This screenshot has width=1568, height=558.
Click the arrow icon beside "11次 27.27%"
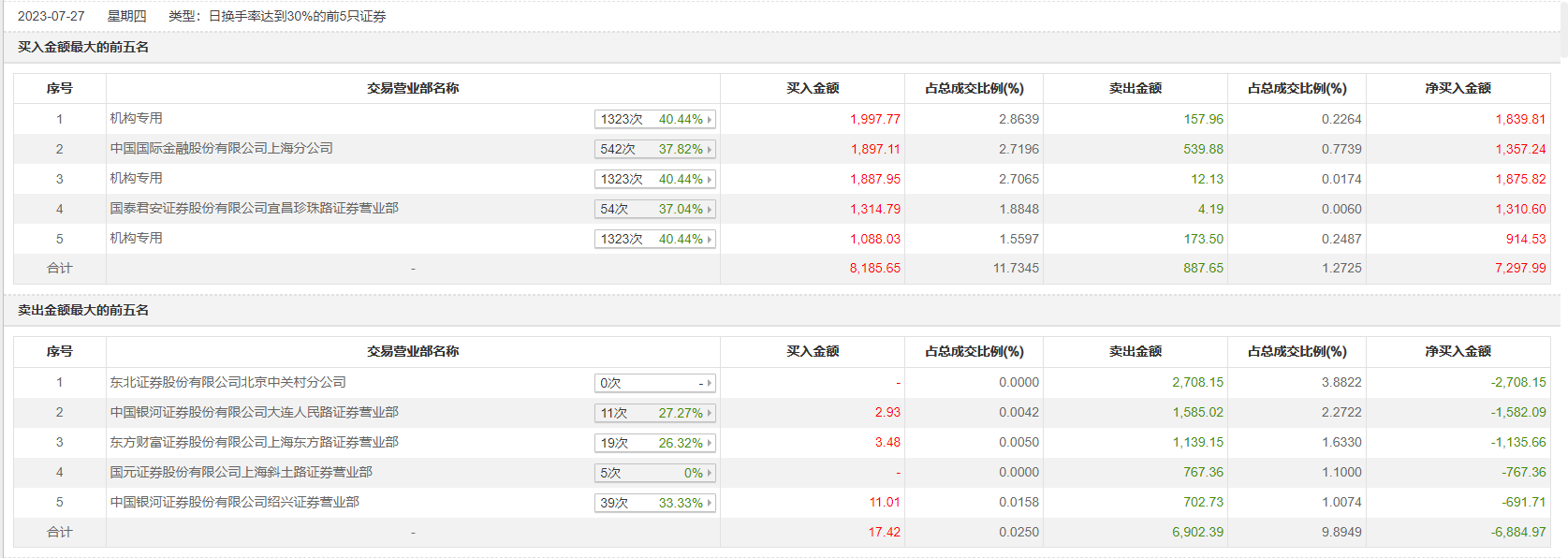coord(710,414)
